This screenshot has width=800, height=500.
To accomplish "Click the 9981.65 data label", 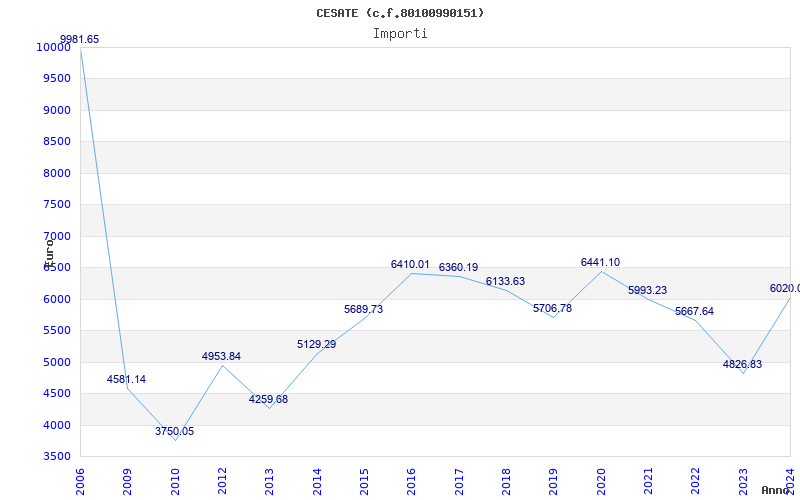I will [x=80, y=39].
